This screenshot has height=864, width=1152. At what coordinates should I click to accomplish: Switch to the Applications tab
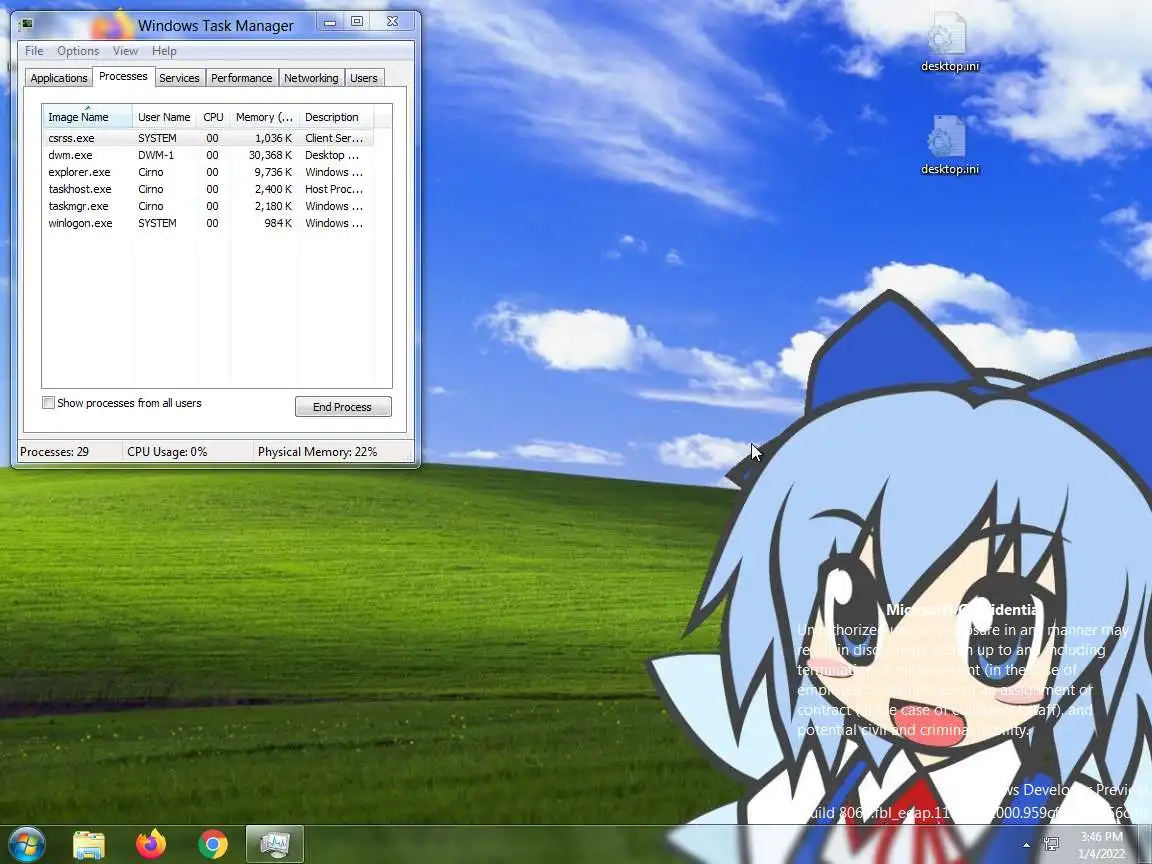pos(59,78)
